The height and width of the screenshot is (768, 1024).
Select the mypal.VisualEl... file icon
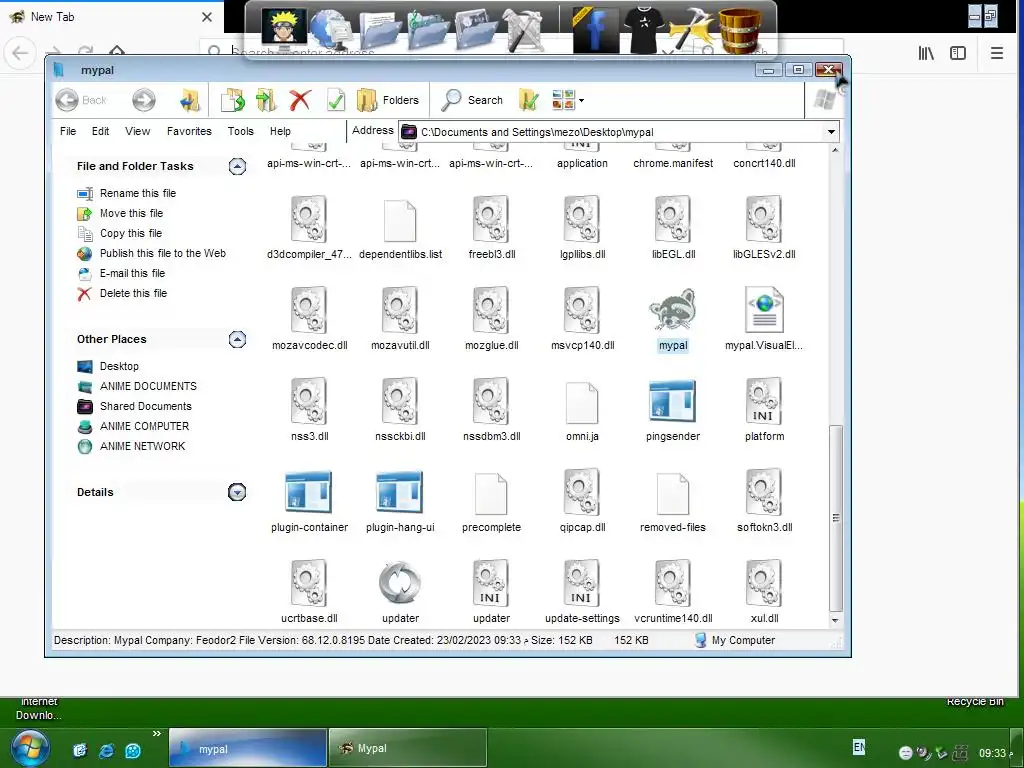click(763, 320)
